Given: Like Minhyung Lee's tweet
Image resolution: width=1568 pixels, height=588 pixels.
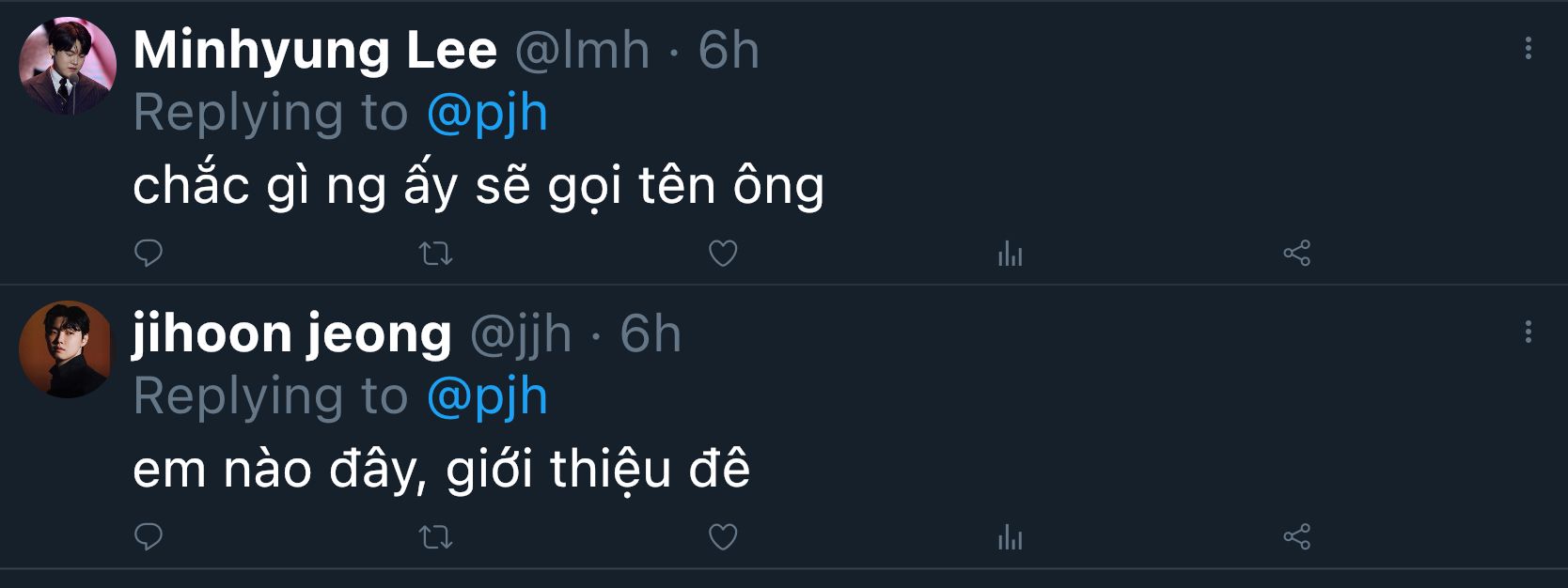Looking at the screenshot, I should click(722, 254).
